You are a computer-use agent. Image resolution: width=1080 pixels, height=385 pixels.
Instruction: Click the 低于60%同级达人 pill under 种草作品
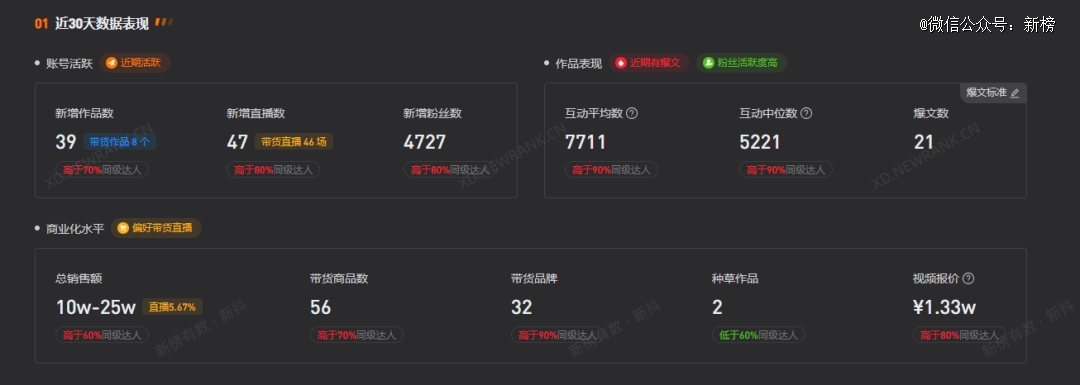coord(758,335)
